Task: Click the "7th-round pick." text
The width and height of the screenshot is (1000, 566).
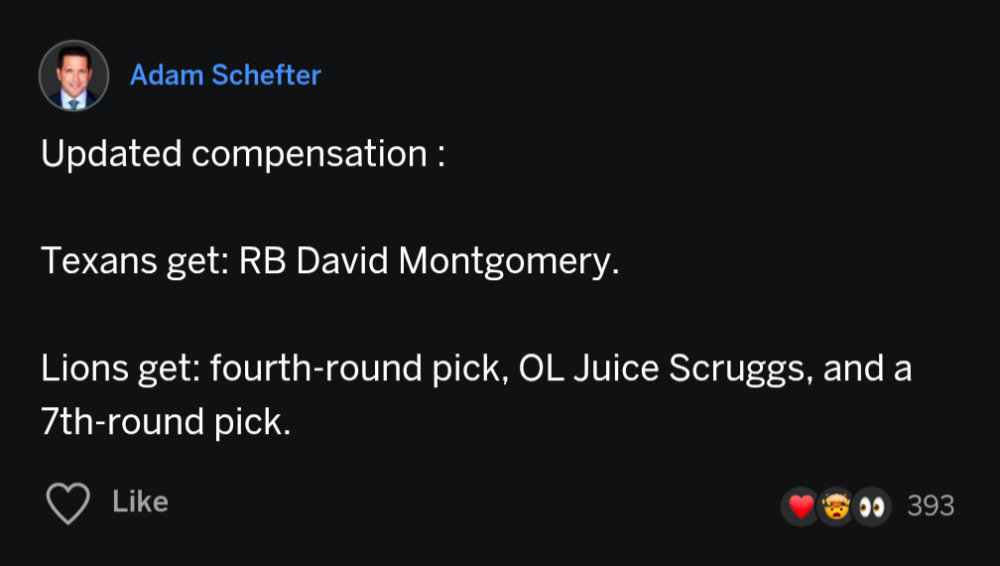Action: (x=166, y=423)
